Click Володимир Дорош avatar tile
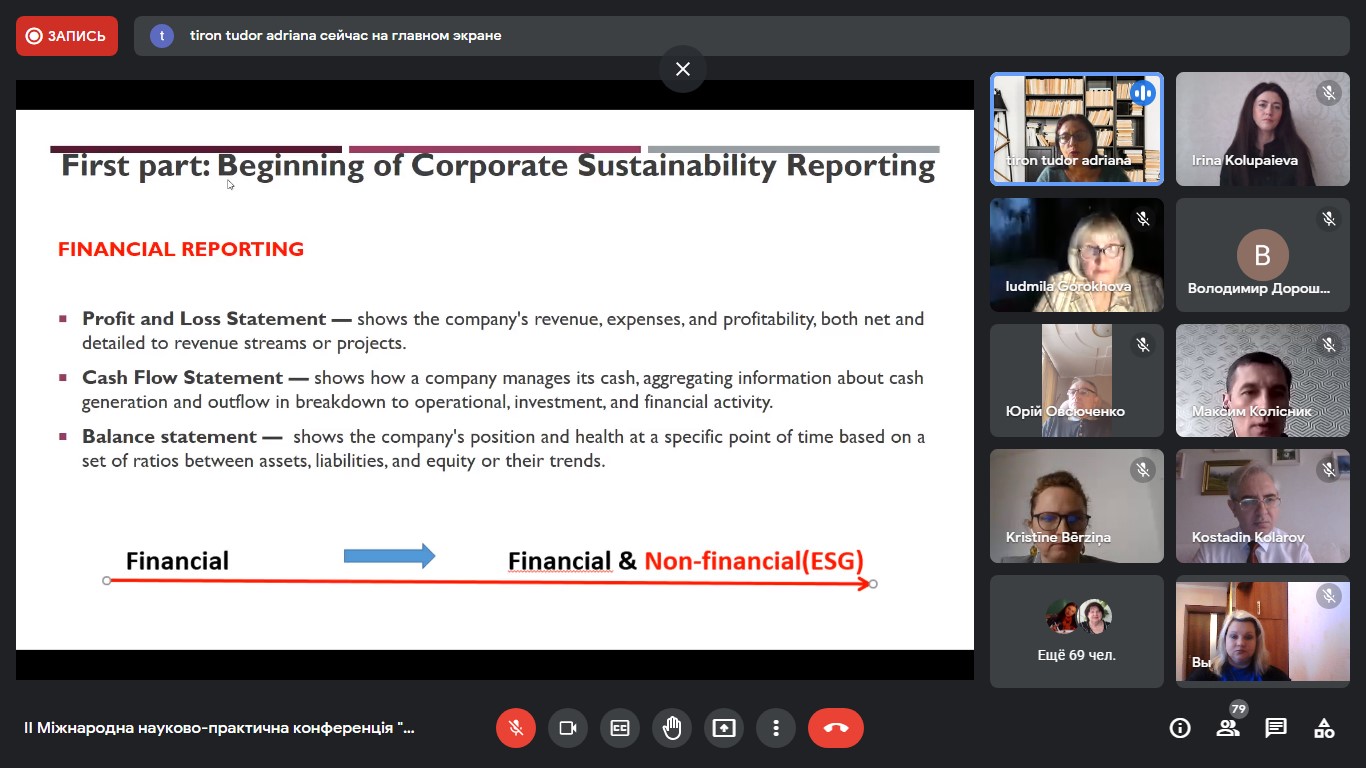The image size is (1366, 768). tap(1262, 255)
